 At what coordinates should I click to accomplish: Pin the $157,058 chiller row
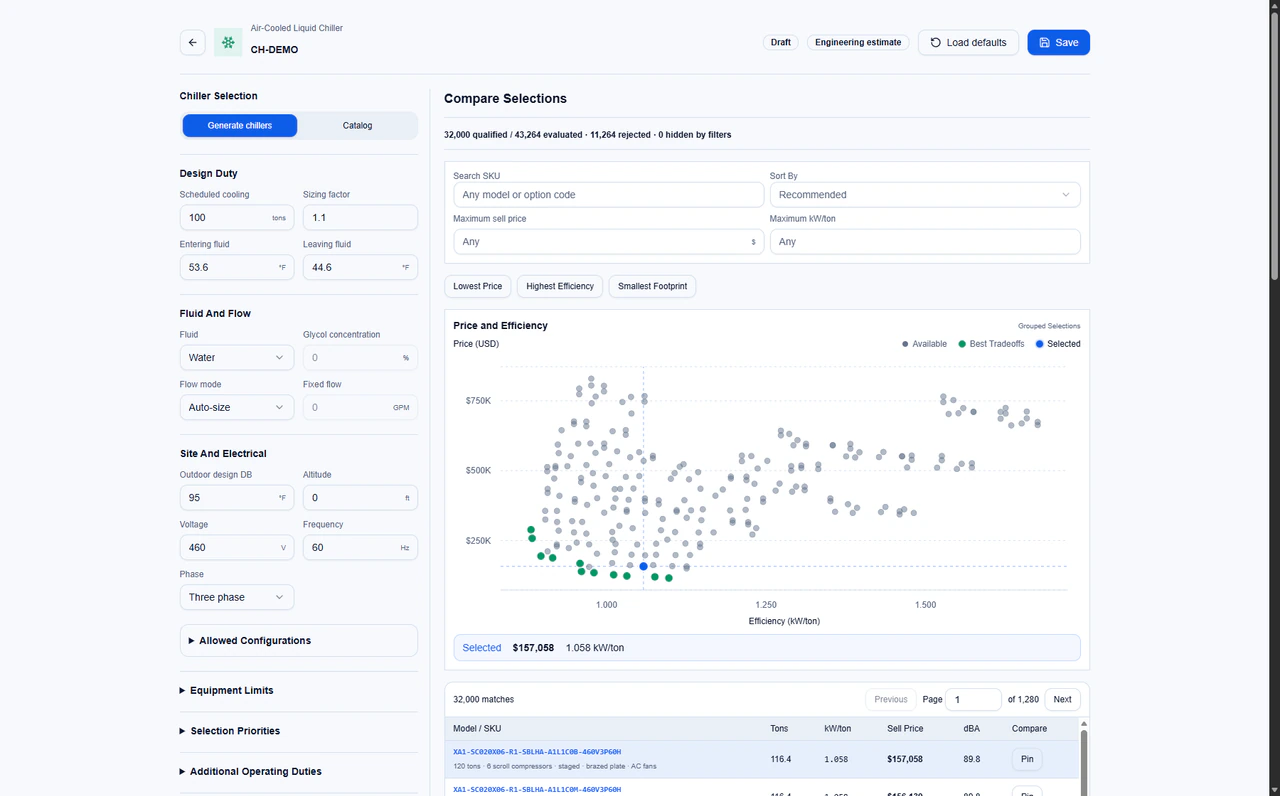pos(1027,759)
